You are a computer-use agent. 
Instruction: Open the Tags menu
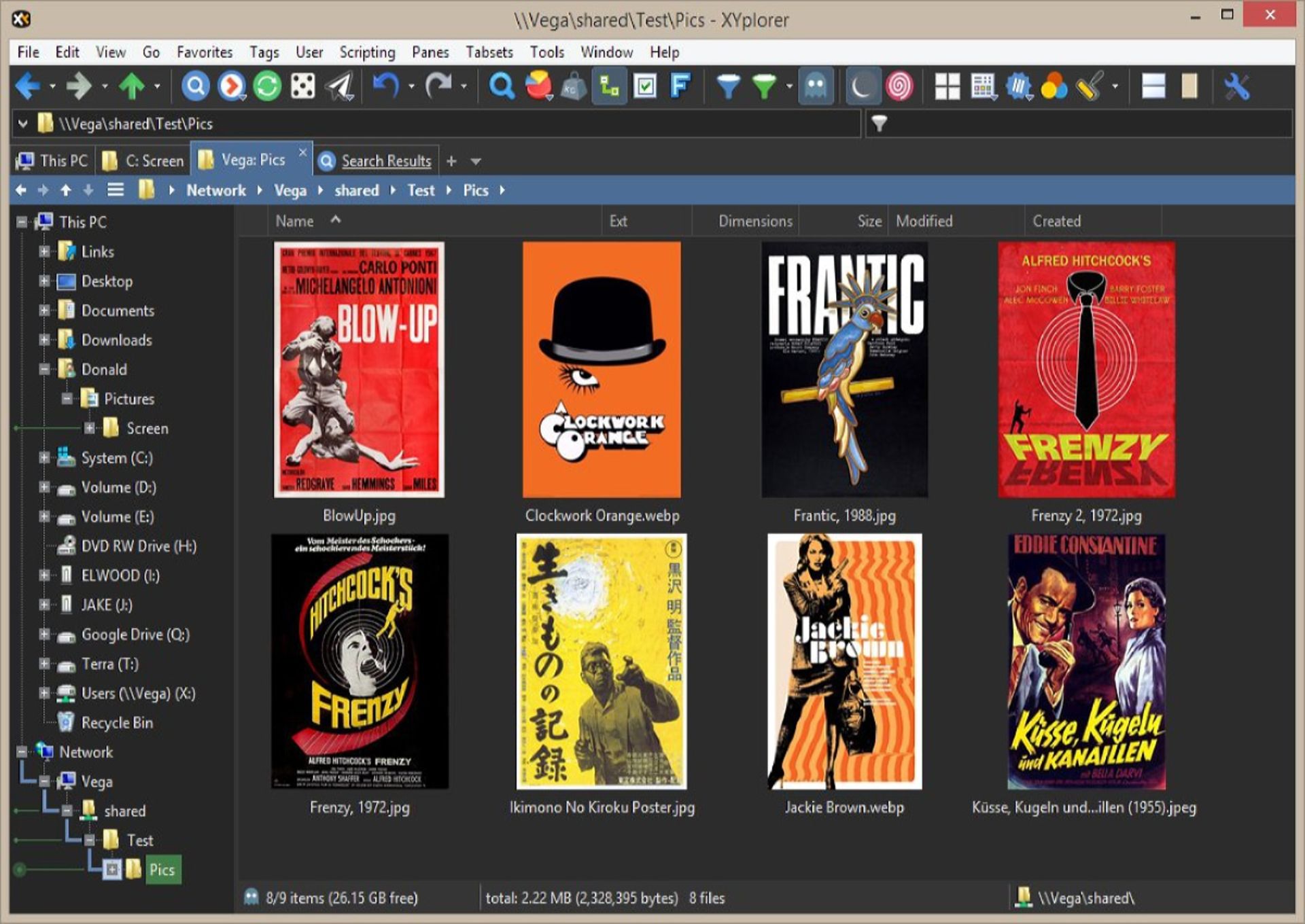point(264,52)
